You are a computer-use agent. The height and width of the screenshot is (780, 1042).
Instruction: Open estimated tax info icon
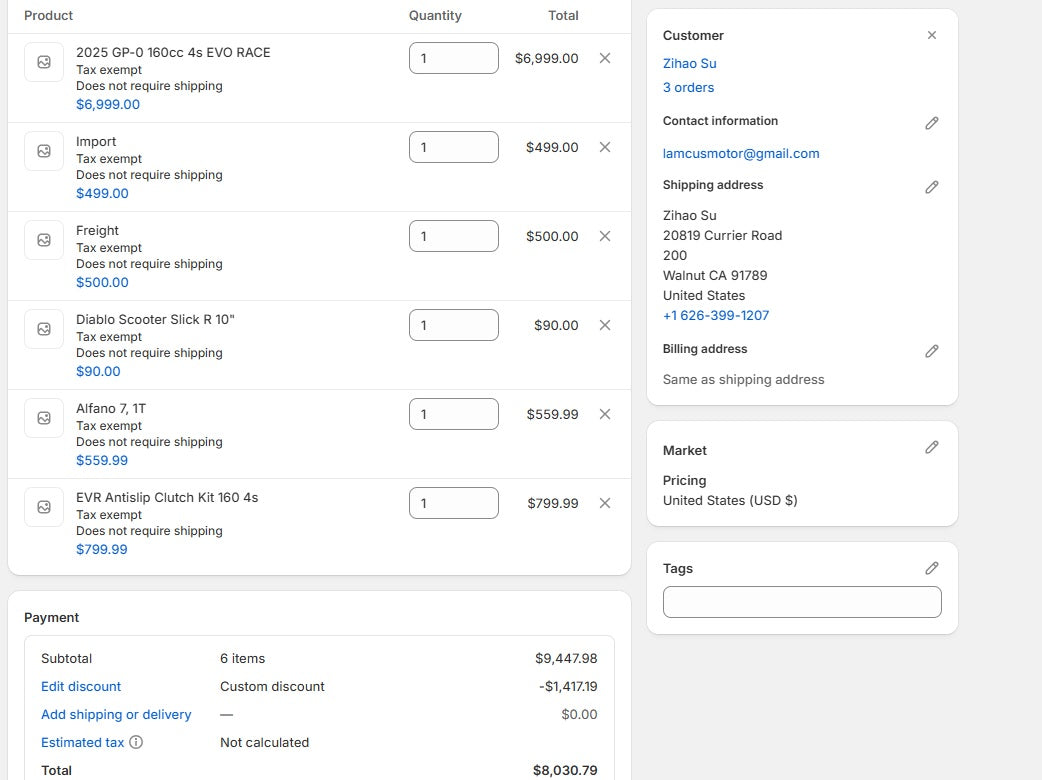[136, 742]
